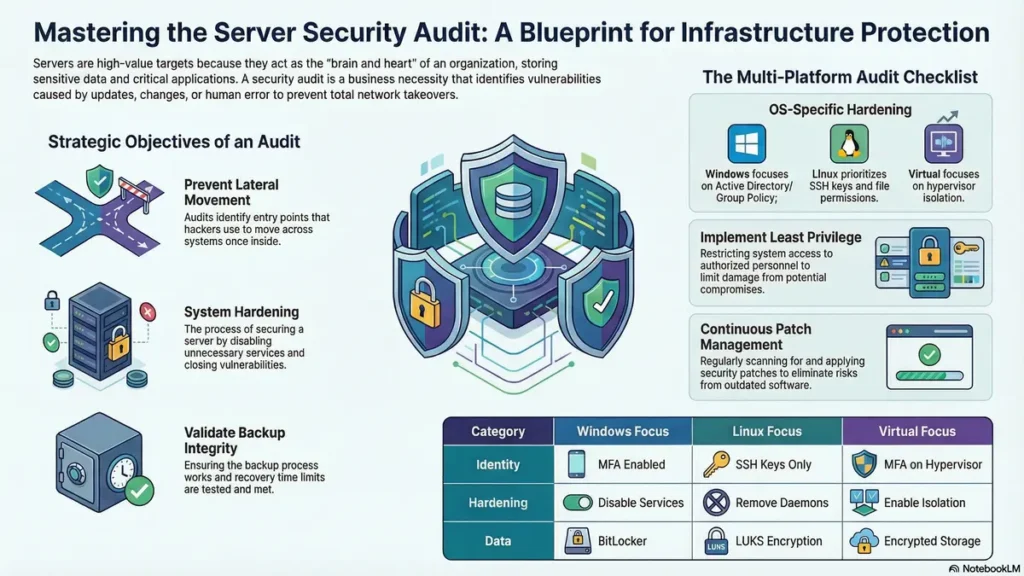Click the checkmark shield on the right
The width and height of the screenshot is (1024, 576).
coord(598,302)
